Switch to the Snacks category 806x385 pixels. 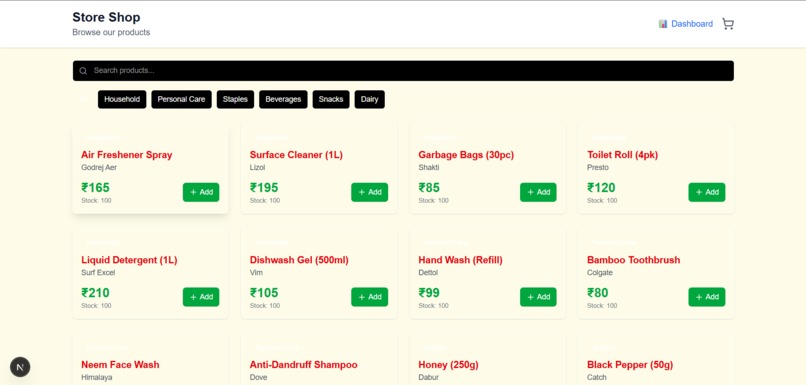(x=331, y=99)
